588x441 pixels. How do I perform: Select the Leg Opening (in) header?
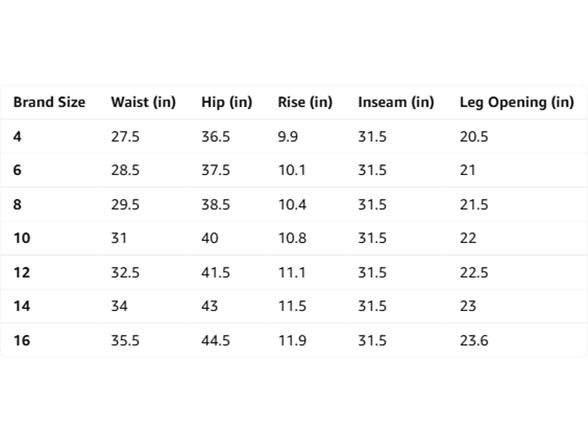pos(517,102)
